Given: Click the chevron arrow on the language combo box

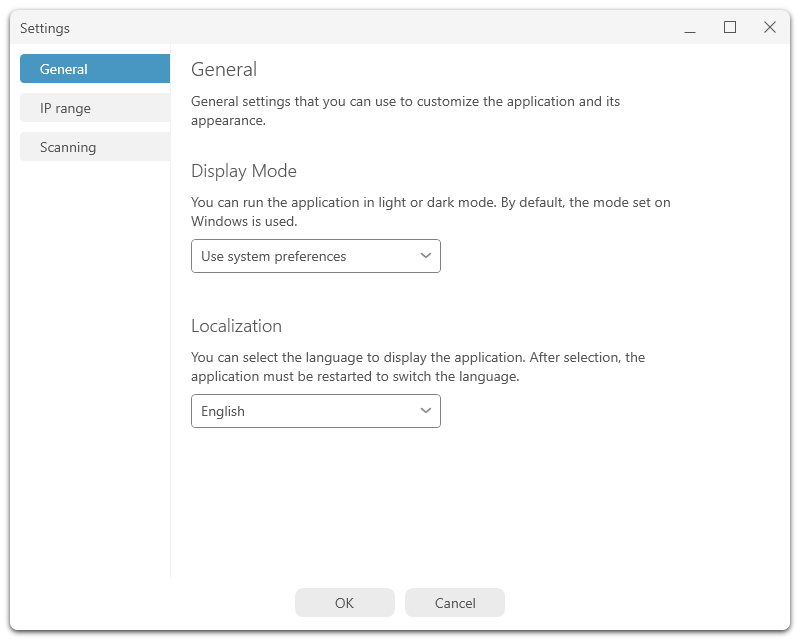Looking at the screenshot, I should (x=426, y=410).
